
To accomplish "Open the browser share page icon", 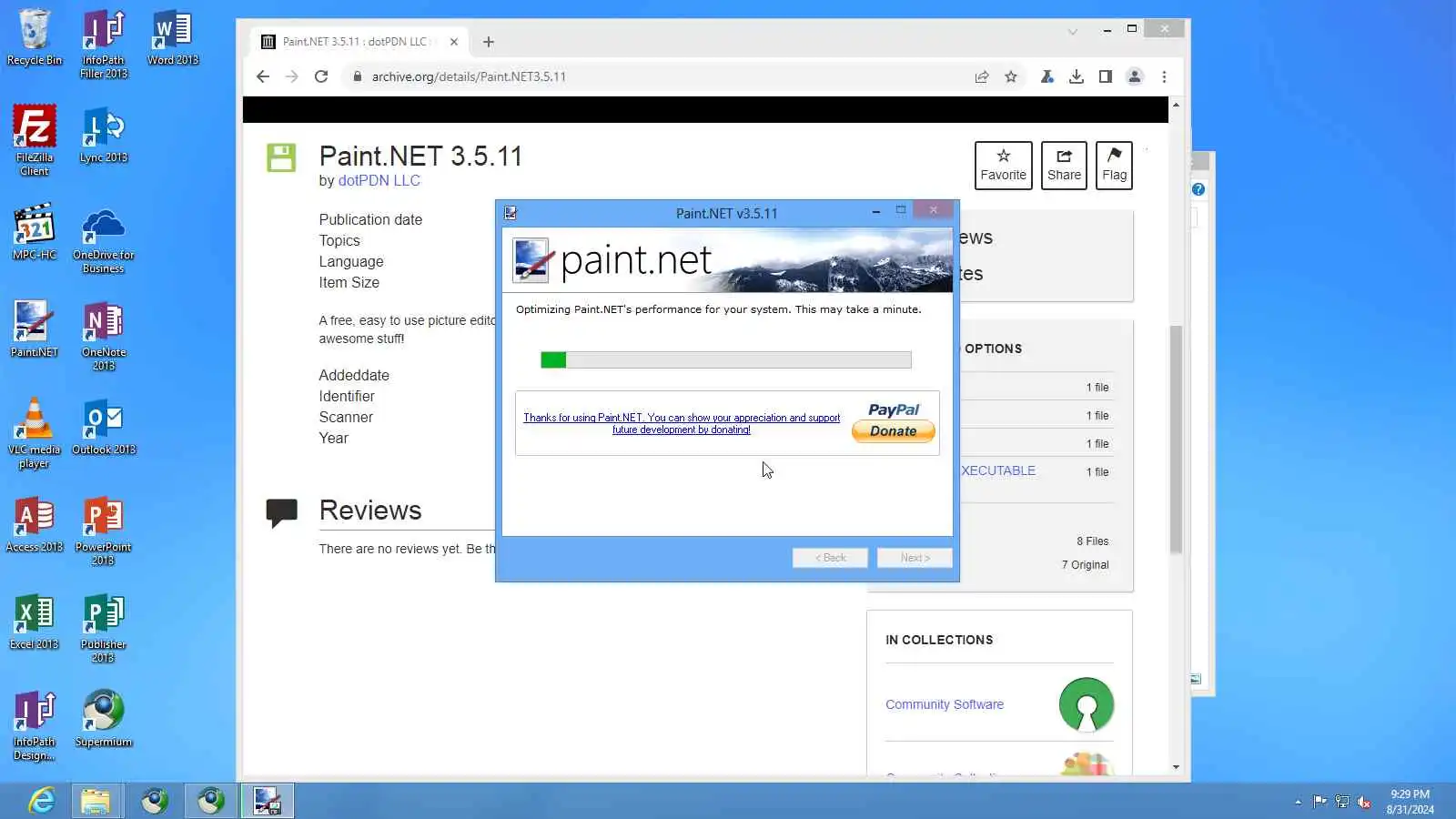I will pyautogui.click(x=982, y=76).
